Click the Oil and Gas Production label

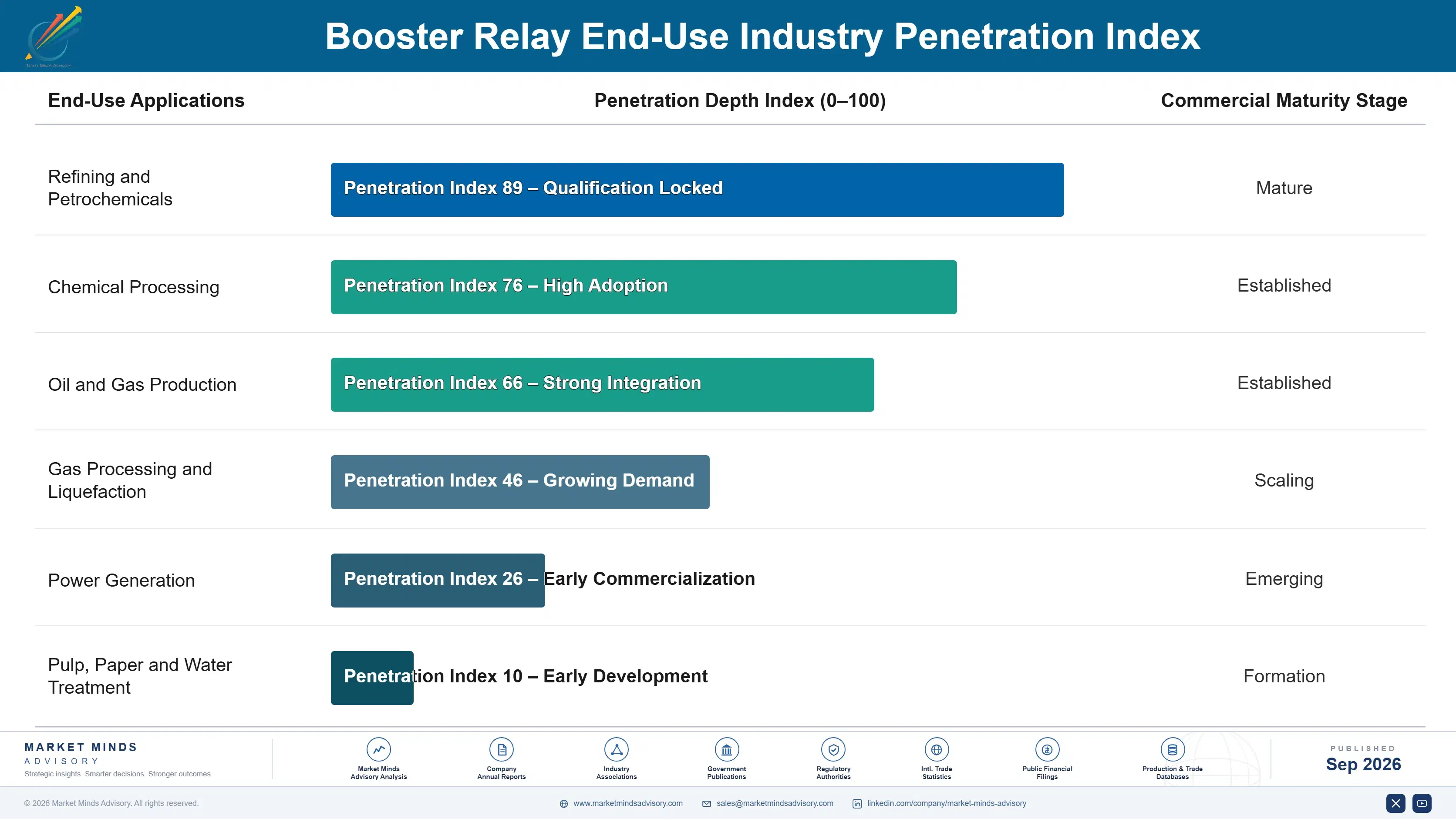pyautogui.click(x=142, y=385)
